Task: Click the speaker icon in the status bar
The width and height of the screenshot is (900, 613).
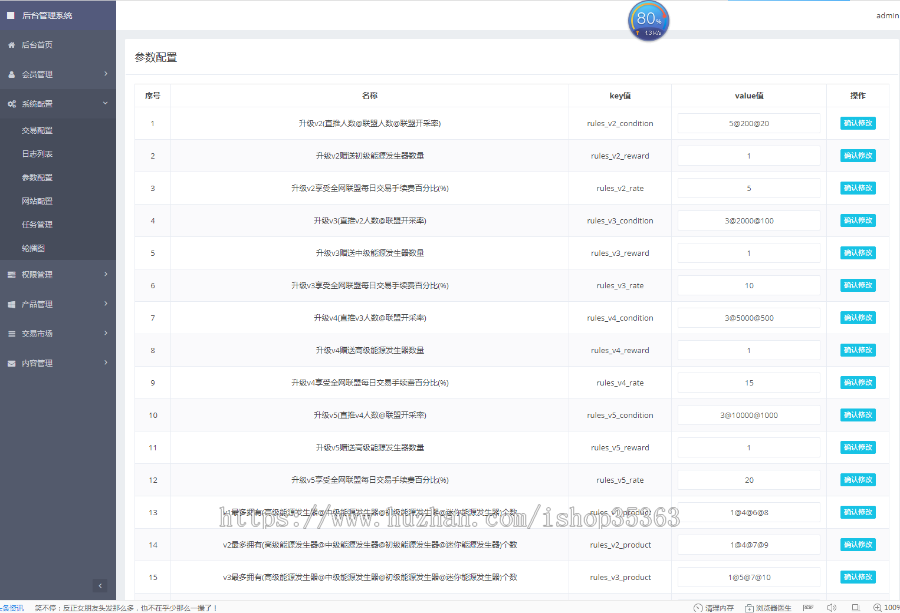Action: tap(831, 608)
